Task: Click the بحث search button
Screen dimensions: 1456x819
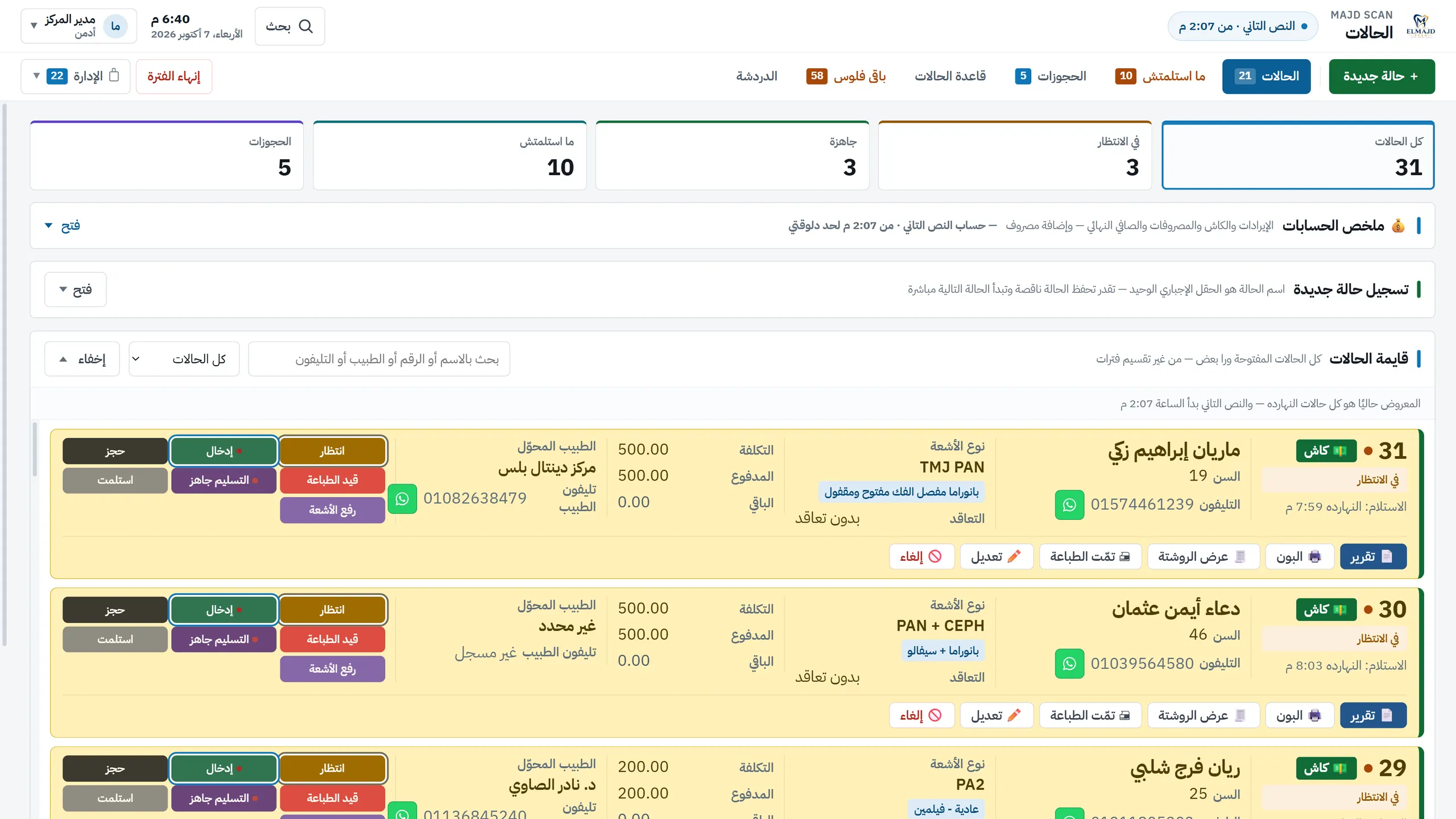Action: click(290, 26)
